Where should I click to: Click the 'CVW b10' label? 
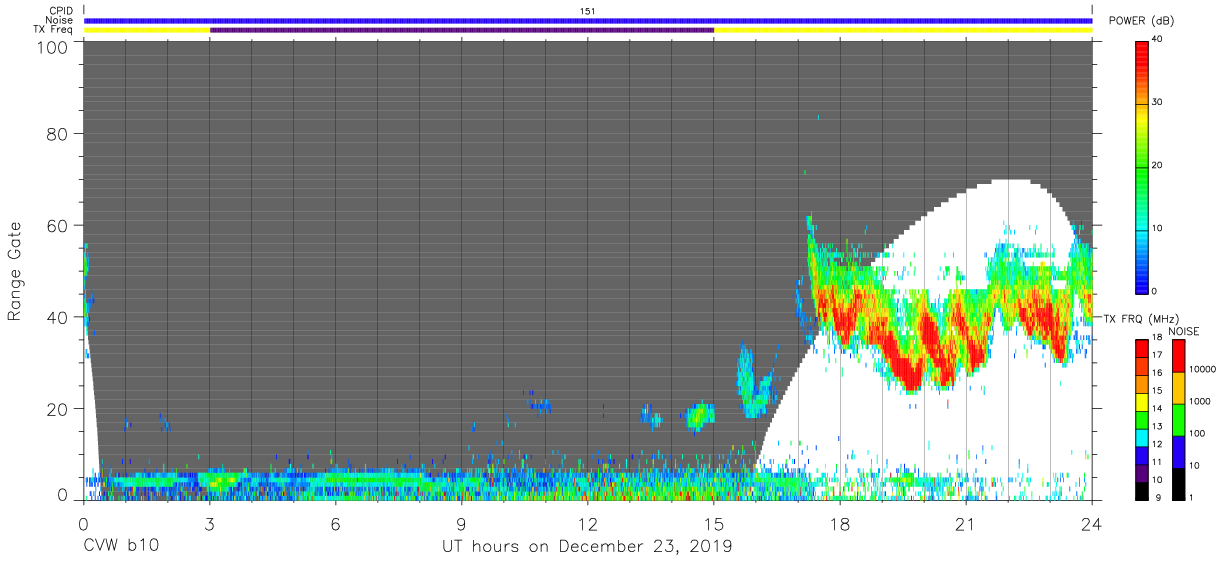(x=120, y=547)
